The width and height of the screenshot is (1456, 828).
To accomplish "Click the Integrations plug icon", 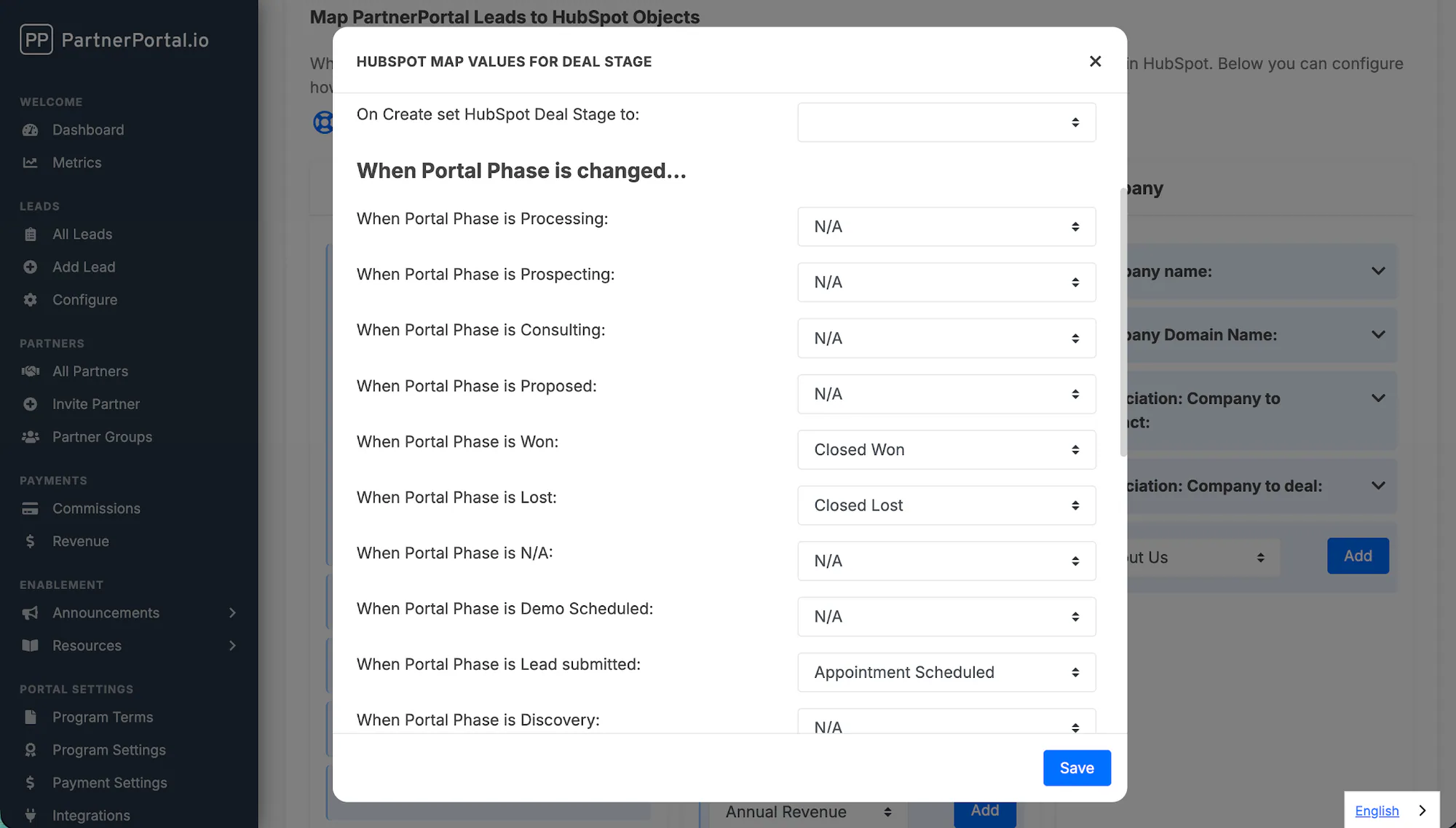I will [x=30, y=816].
